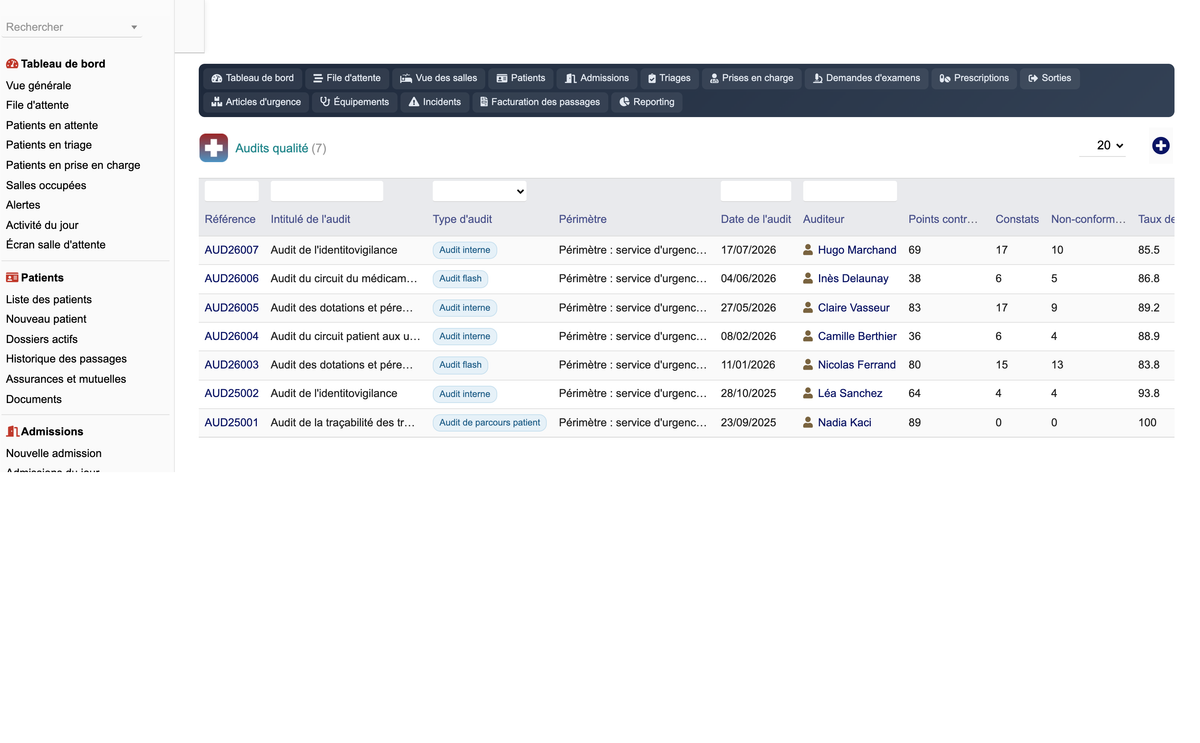
Task: Sort by the Constats column header
Action: (x=1017, y=219)
